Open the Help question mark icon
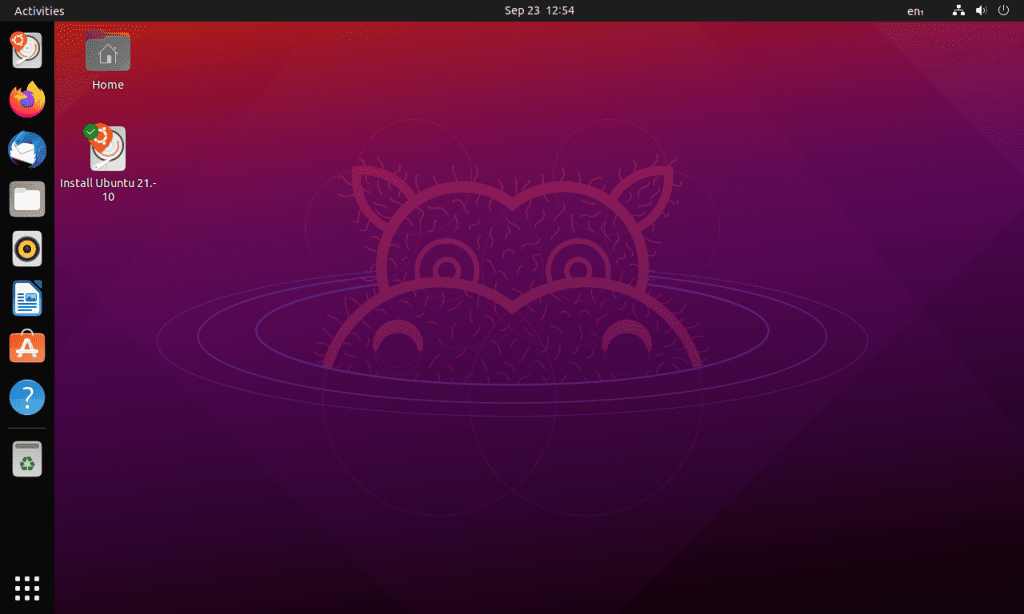Image resolution: width=1024 pixels, height=614 pixels. pyautogui.click(x=27, y=397)
